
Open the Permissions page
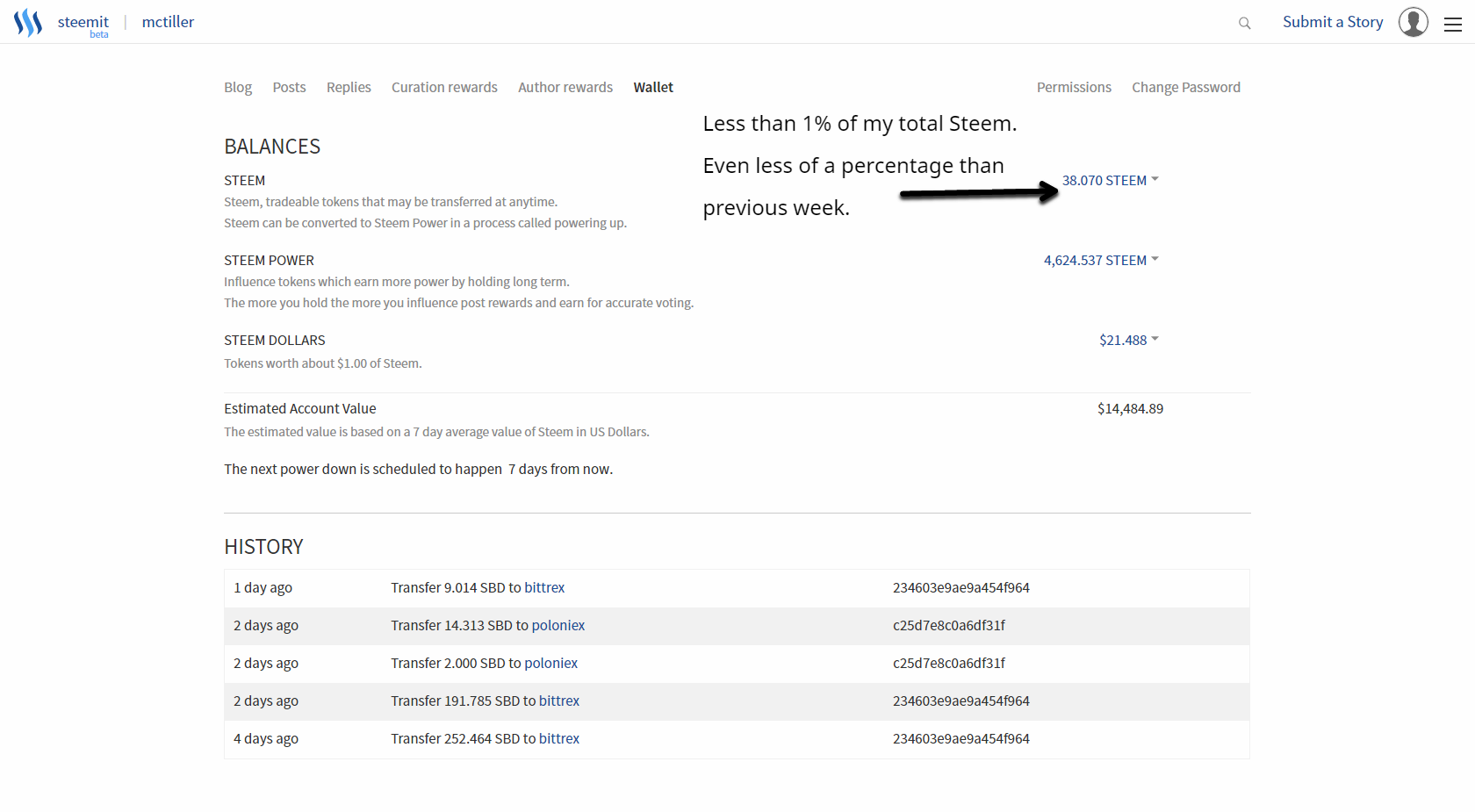(x=1074, y=87)
